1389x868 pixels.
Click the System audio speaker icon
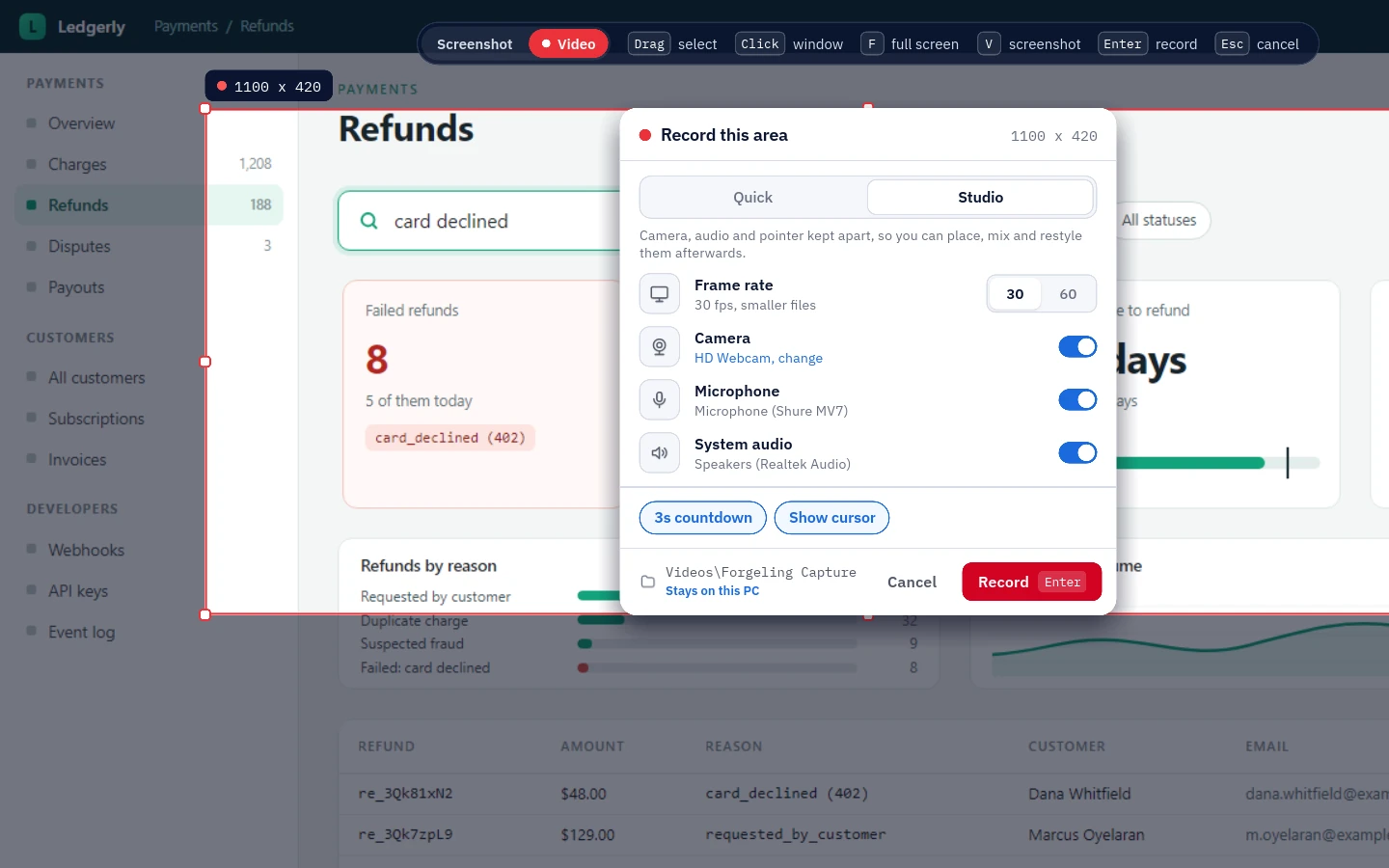pyautogui.click(x=660, y=453)
